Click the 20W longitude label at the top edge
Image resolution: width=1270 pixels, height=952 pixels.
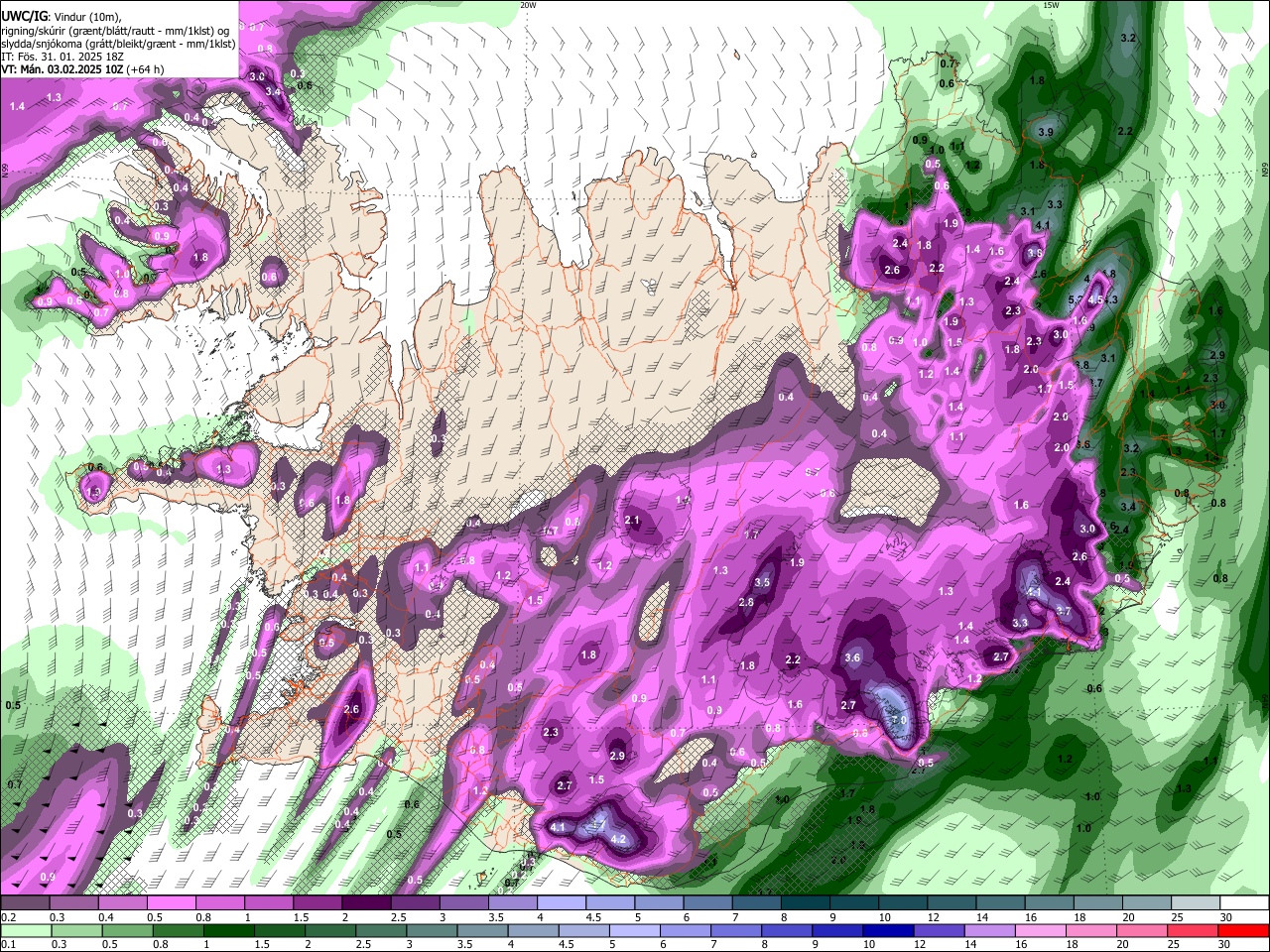pyautogui.click(x=528, y=5)
